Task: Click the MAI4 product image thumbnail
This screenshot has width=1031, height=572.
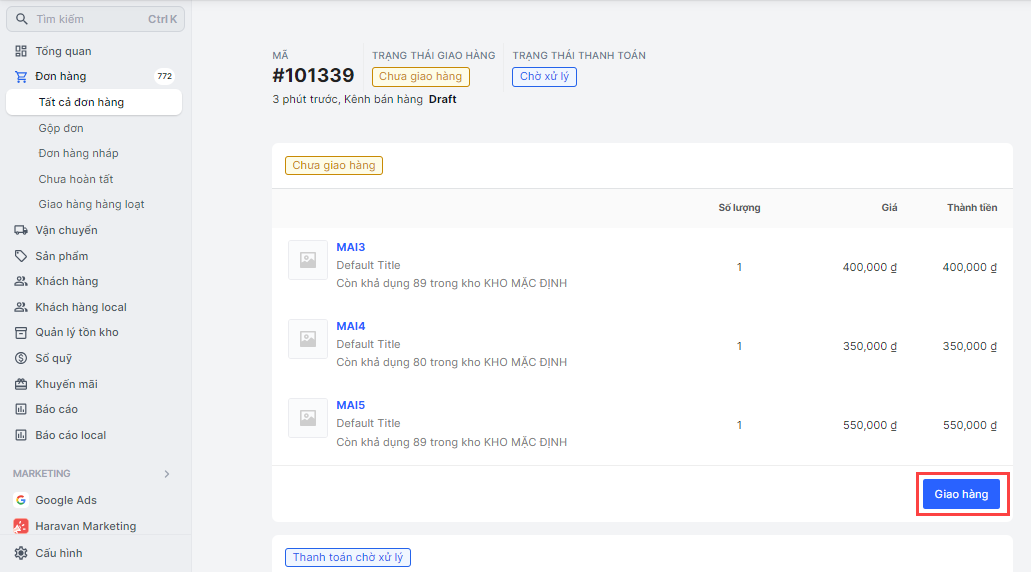Action: point(308,339)
